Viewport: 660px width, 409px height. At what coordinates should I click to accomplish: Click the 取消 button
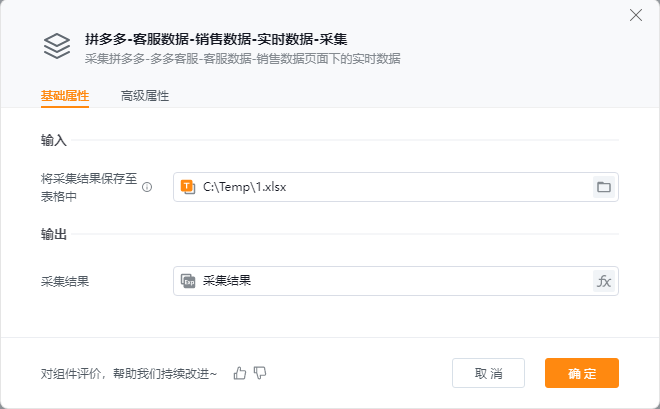pyautogui.click(x=488, y=373)
